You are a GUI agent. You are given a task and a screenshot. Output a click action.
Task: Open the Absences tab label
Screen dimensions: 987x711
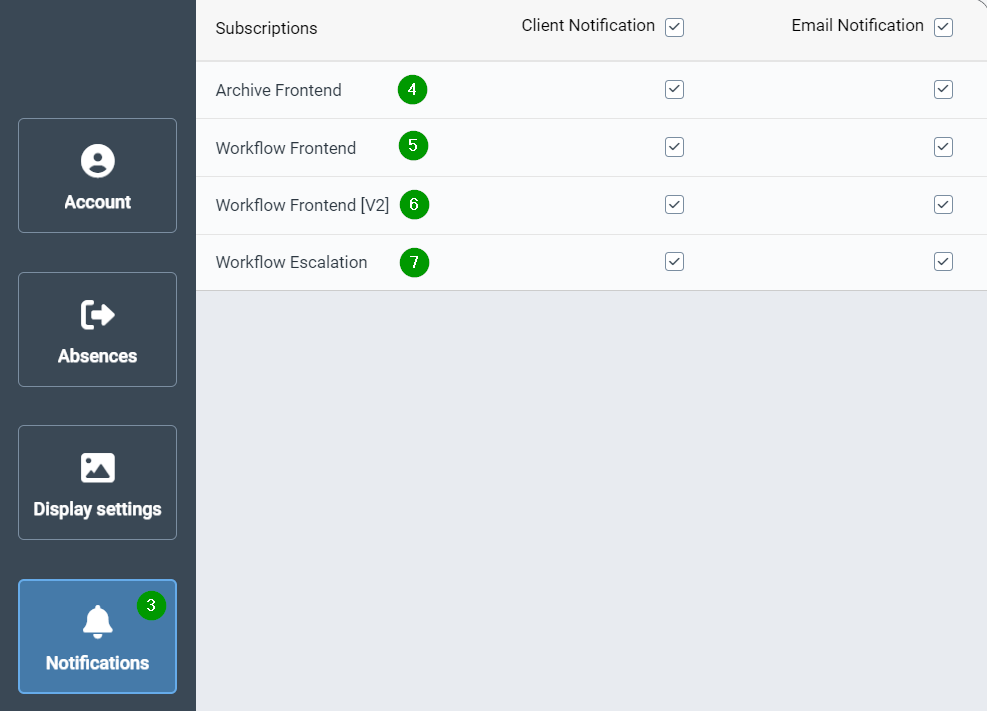click(97, 356)
